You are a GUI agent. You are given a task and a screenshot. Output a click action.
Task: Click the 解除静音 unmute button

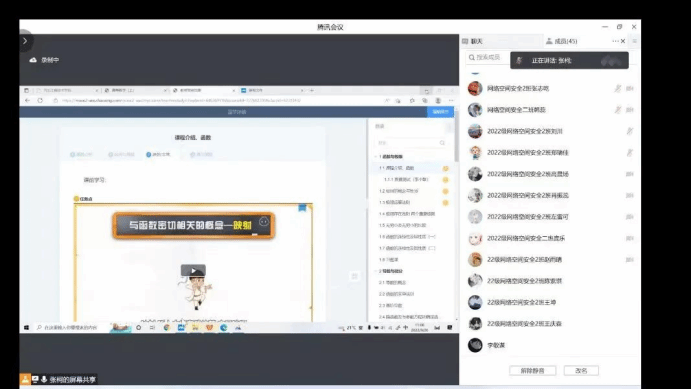pos(532,370)
